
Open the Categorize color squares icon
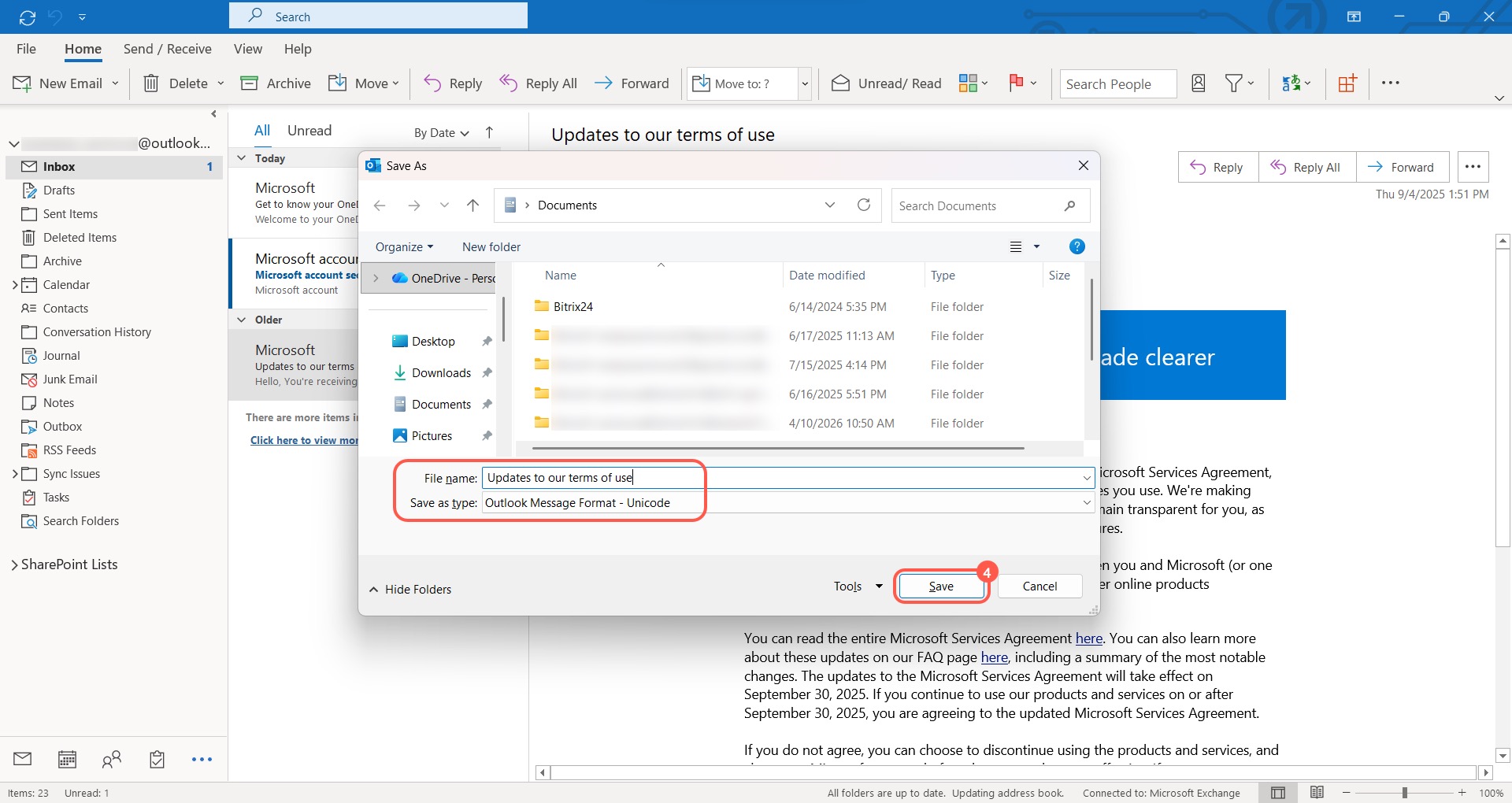click(968, 83)
